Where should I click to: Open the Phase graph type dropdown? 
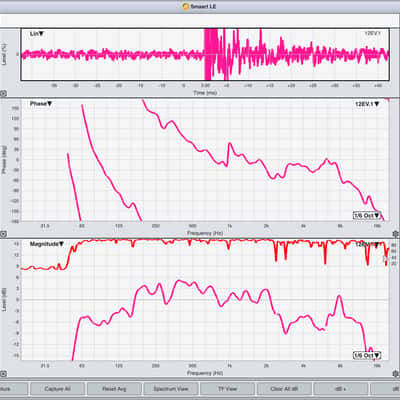click(41, 104)
